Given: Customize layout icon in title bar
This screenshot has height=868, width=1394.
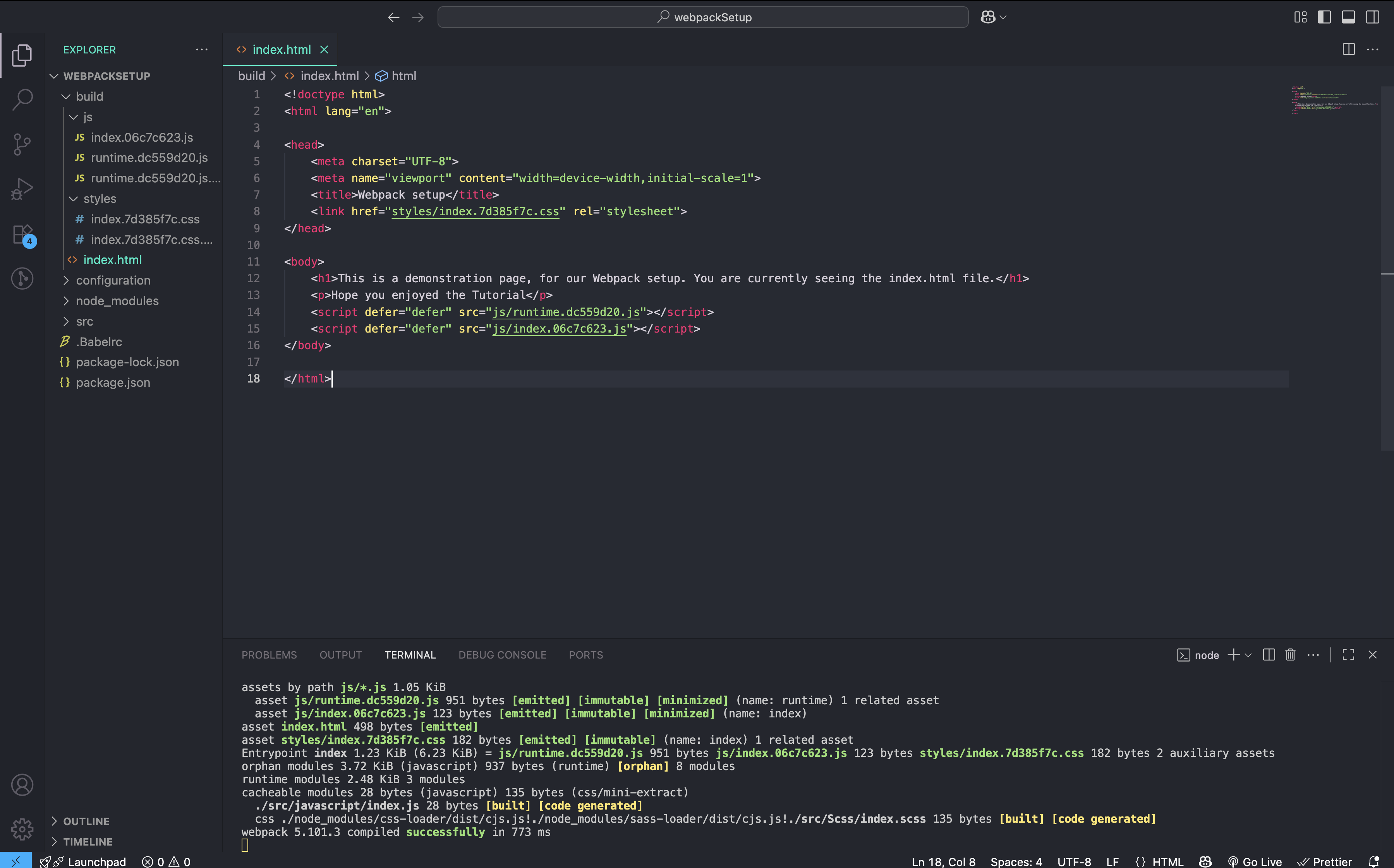Looking at the screenshot, I should coord(1300,17).
